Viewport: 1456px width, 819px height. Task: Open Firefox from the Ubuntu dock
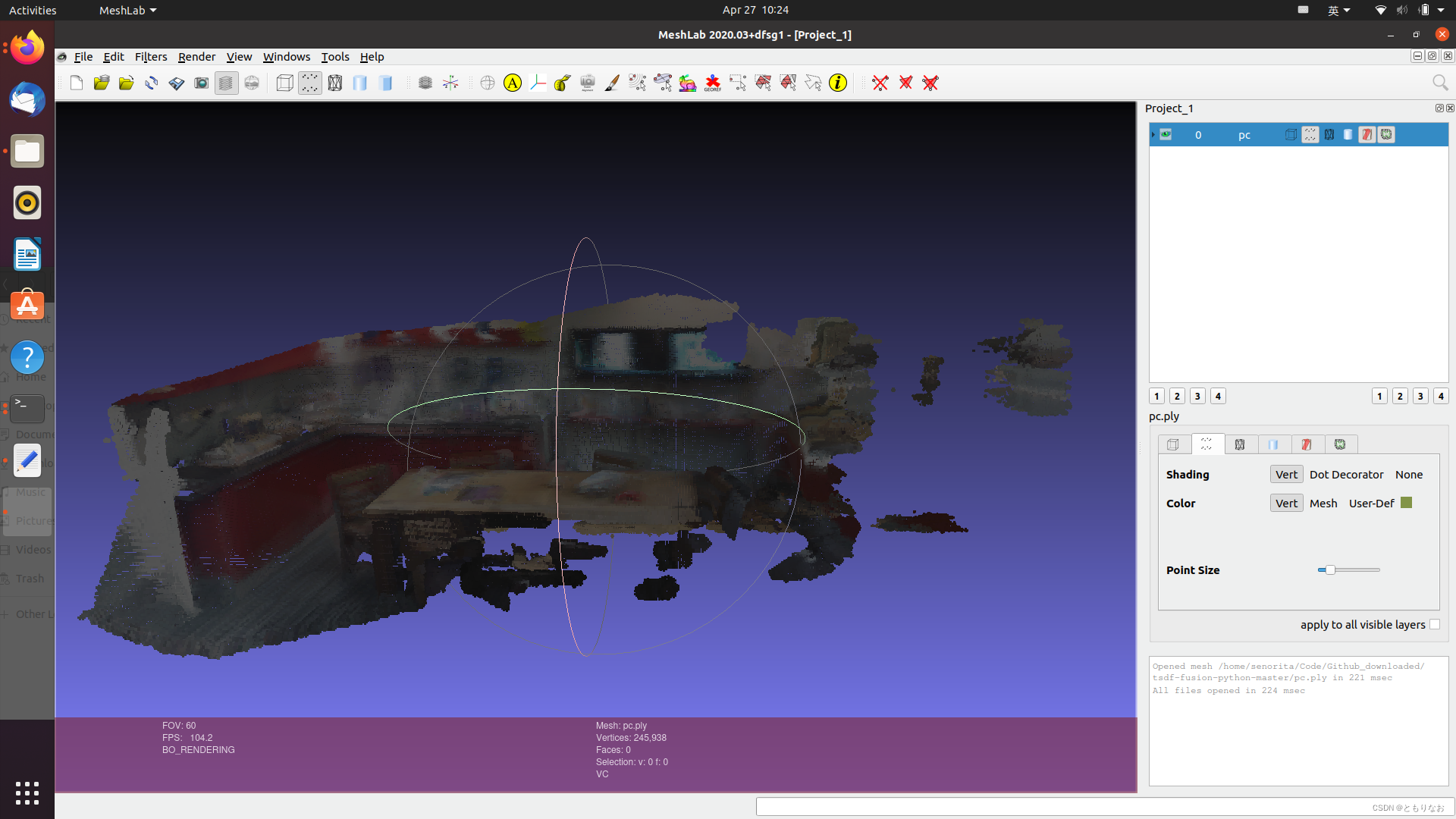(x=27, y=48)
